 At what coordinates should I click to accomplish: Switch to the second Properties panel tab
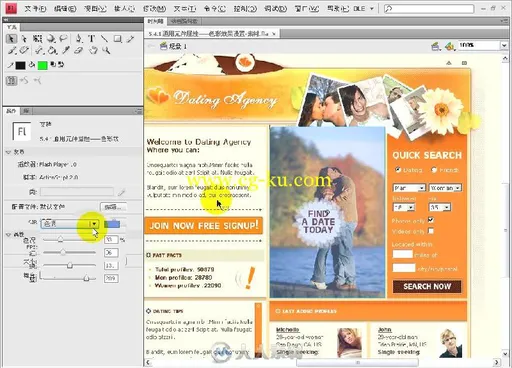pyautogui.click(x=26, y=111)
